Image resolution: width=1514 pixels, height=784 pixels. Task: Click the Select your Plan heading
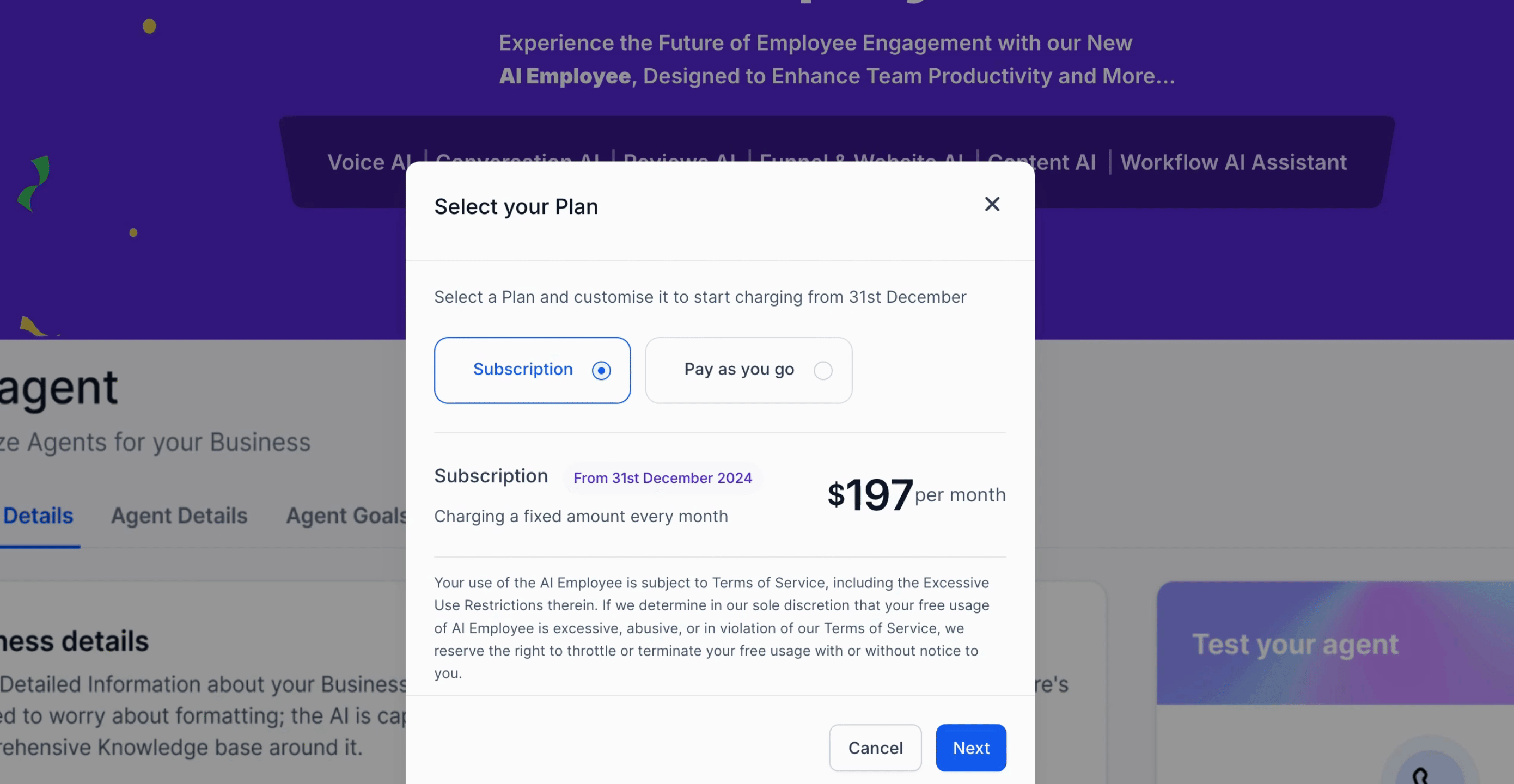pyautogui.click(x=516, y=207)
